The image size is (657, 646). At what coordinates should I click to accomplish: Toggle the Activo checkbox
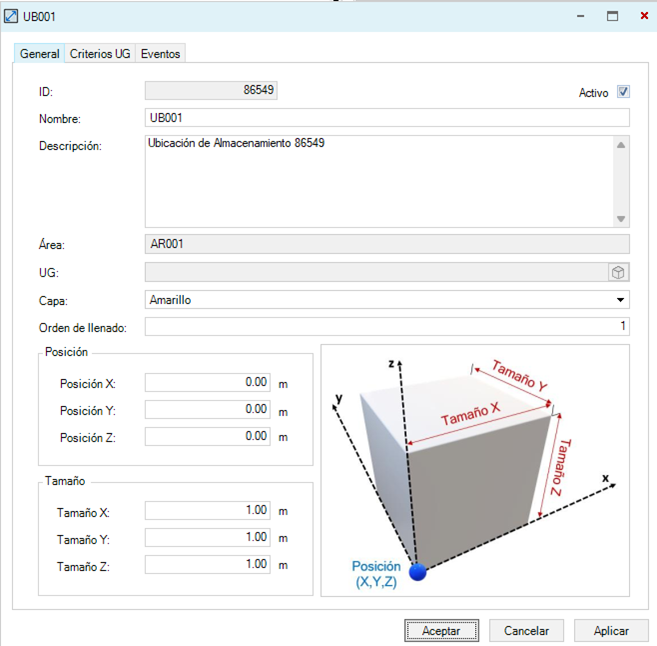coord(623,92)
